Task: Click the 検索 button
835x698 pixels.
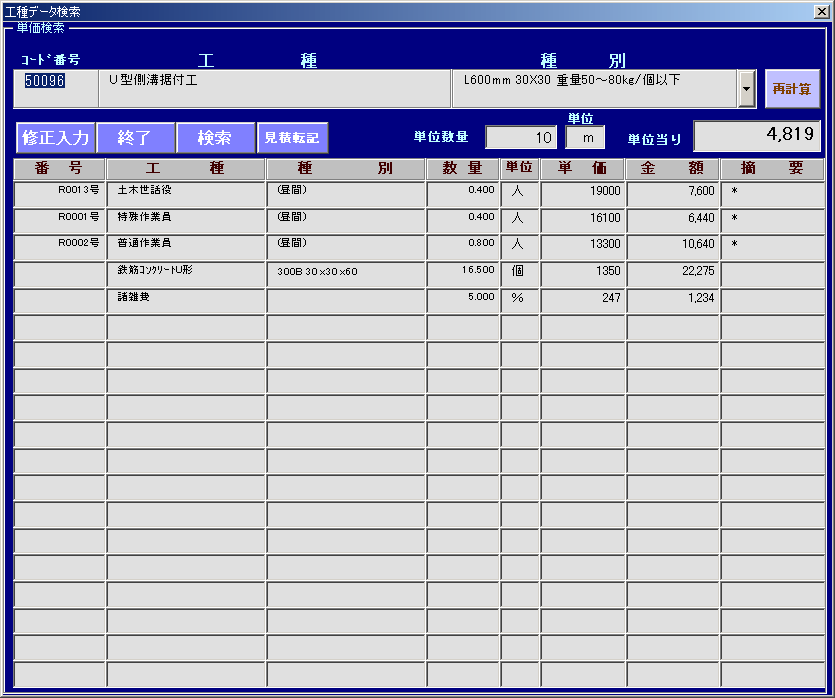Action: (216, 138)
